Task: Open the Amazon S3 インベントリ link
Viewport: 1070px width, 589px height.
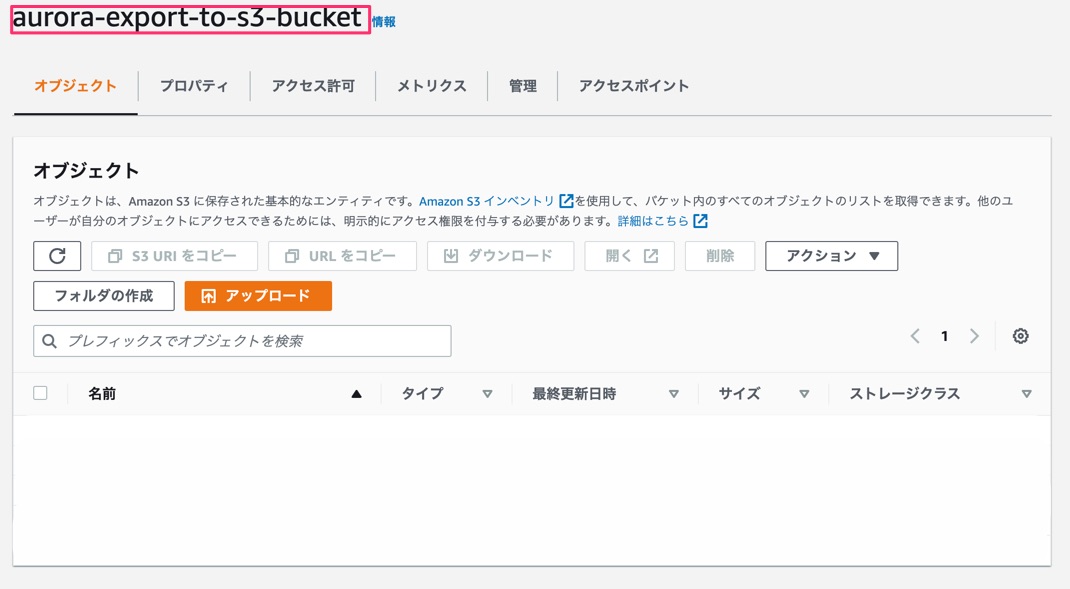Action: pos(489,200)
